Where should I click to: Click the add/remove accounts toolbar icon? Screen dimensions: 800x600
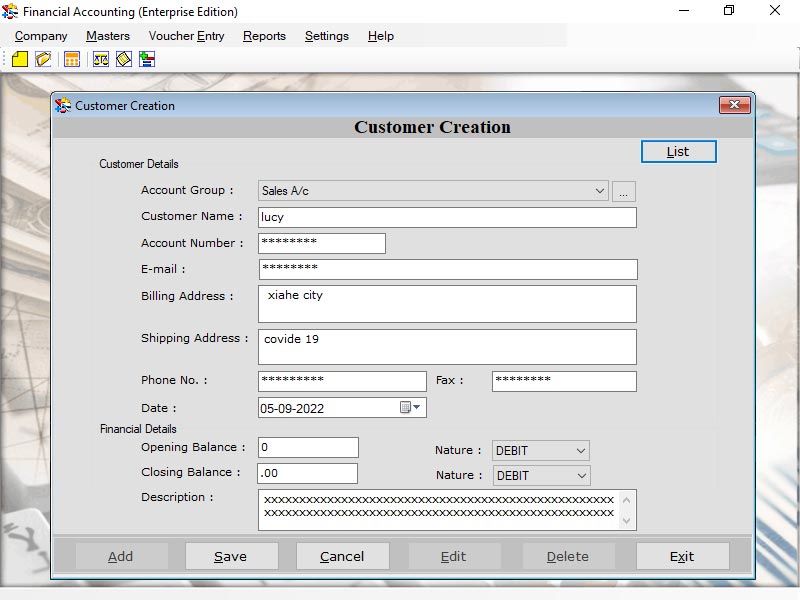pos(146,59)
